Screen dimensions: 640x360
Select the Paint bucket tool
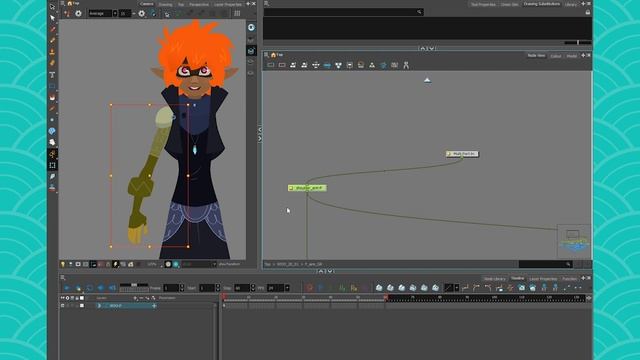click(x=52, y=98)
